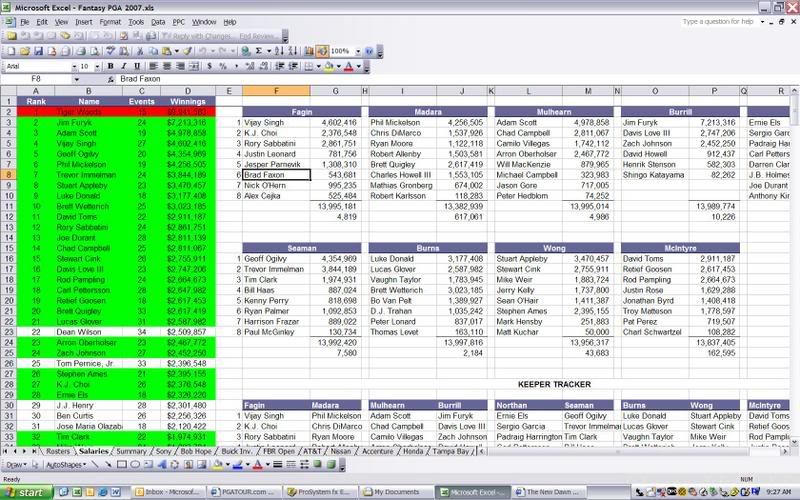Toggle Center alignment
The height and width of the screenshot is (500, 800).
[167, 66]
